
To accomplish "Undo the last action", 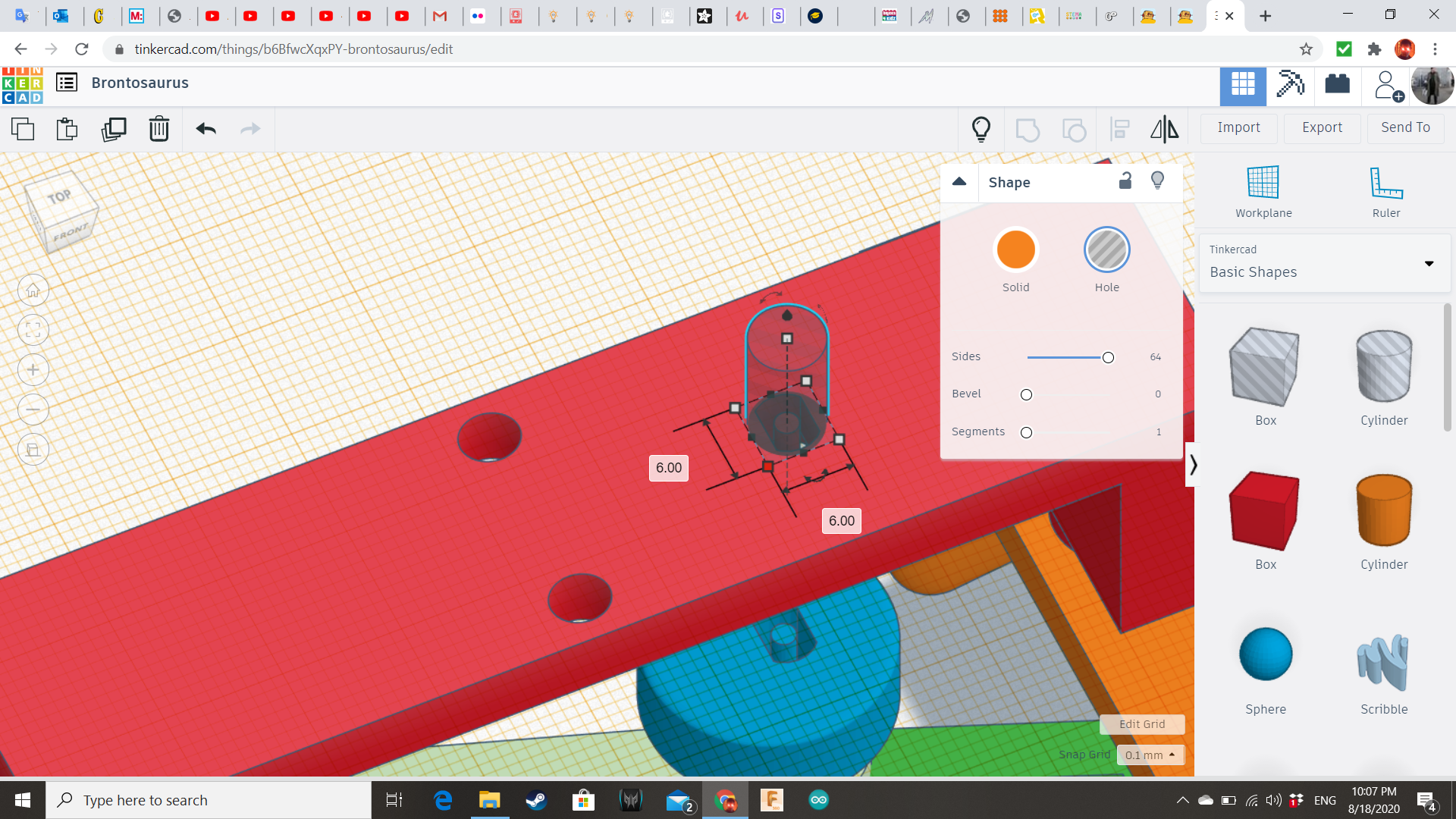I will pos(206,129).
